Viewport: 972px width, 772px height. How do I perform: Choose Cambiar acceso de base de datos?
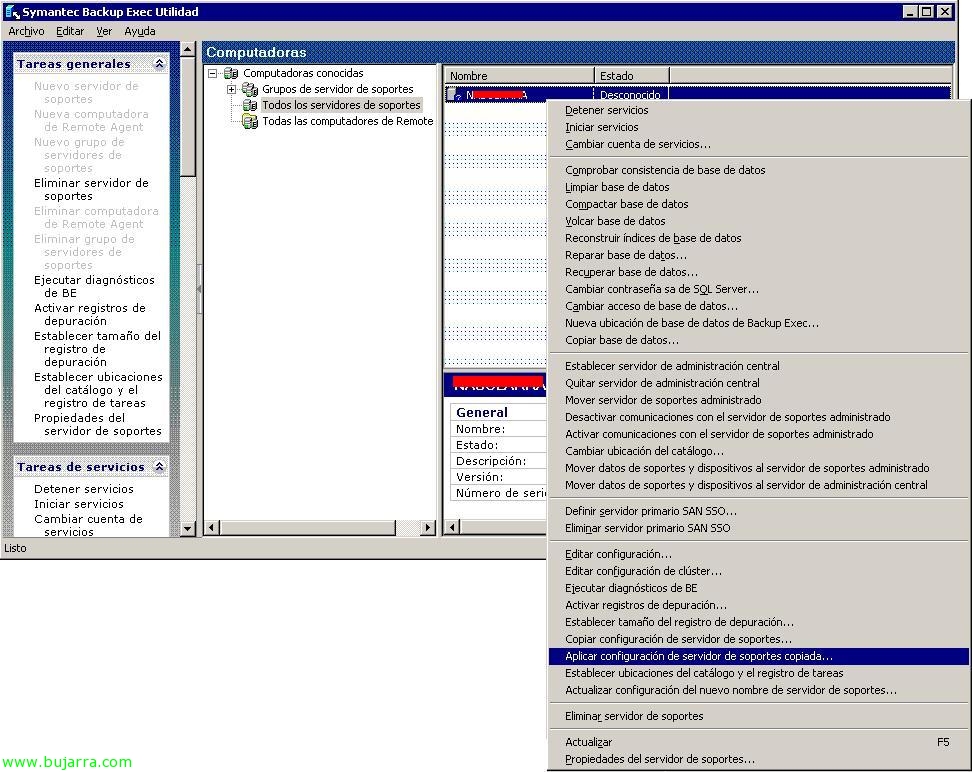759,306
